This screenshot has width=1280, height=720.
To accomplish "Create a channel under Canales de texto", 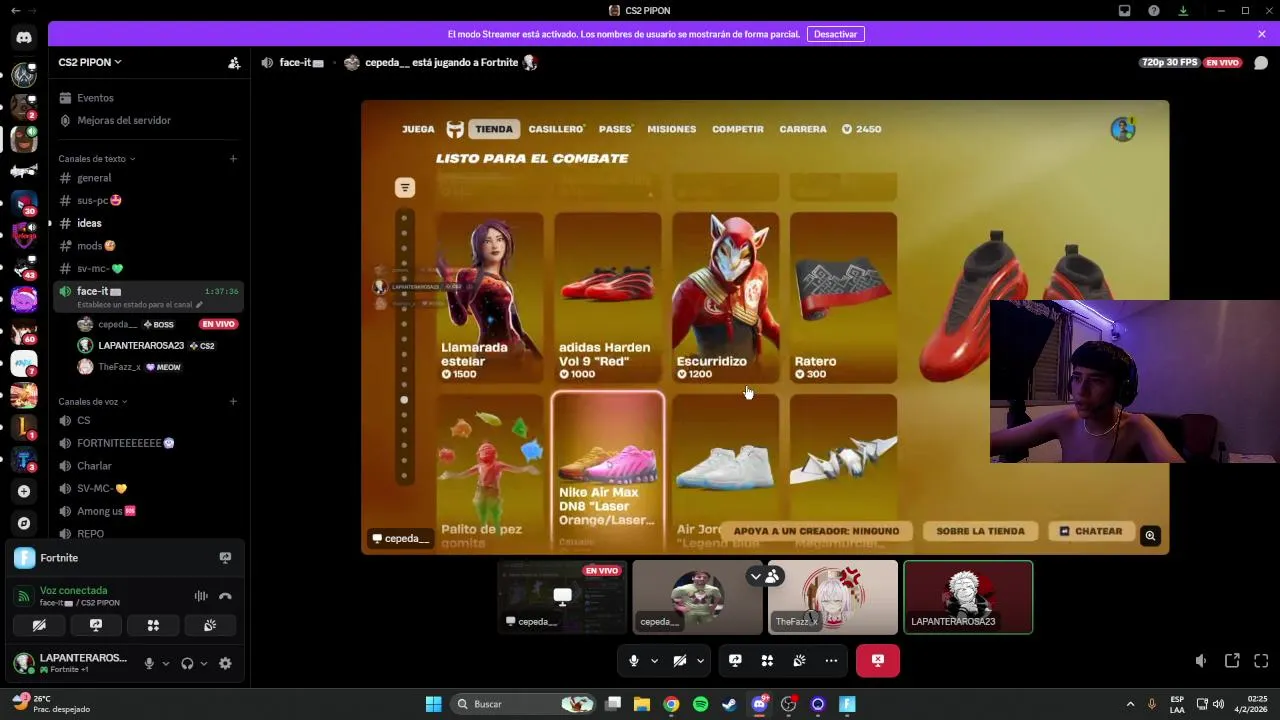I will click(x=233, y=158).
